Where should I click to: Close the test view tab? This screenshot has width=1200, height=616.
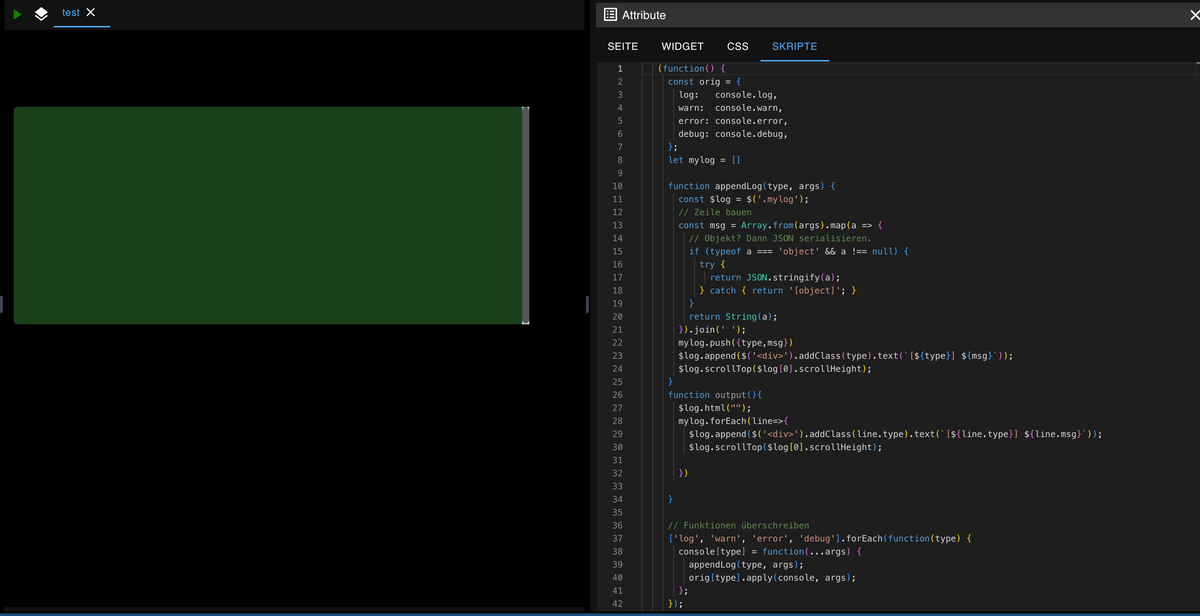pos(90,12)
